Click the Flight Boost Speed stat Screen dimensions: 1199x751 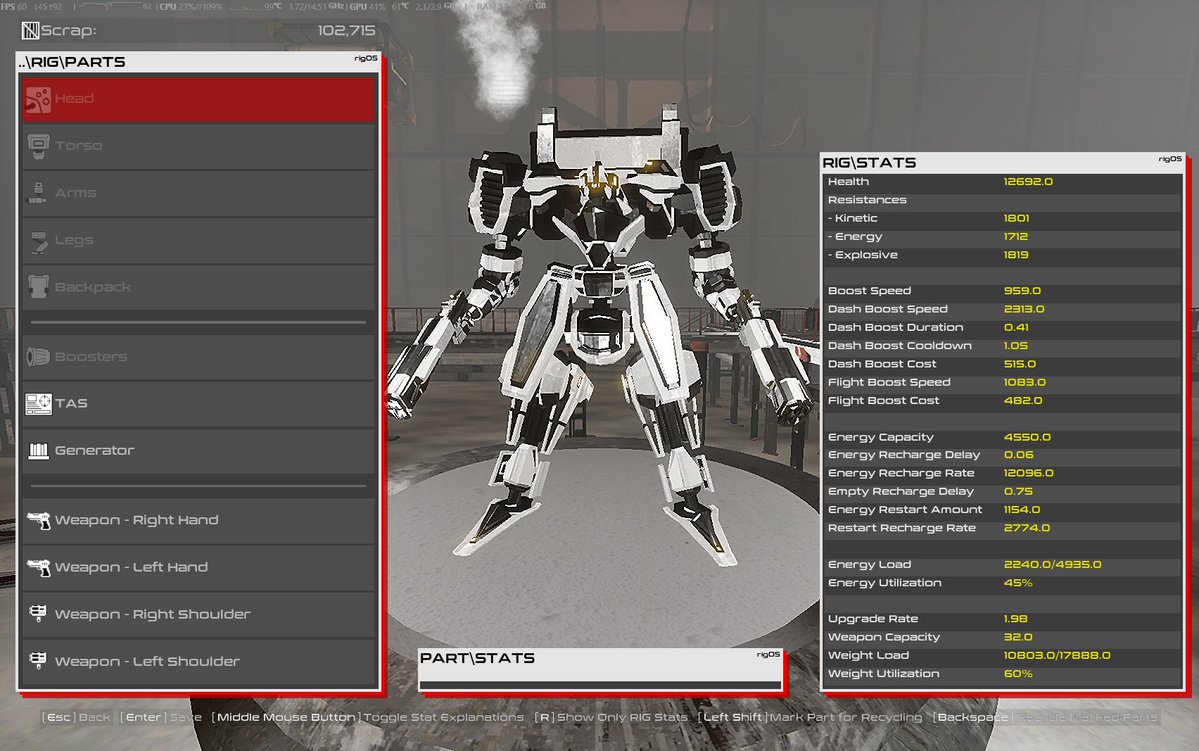coord(1002,382)
